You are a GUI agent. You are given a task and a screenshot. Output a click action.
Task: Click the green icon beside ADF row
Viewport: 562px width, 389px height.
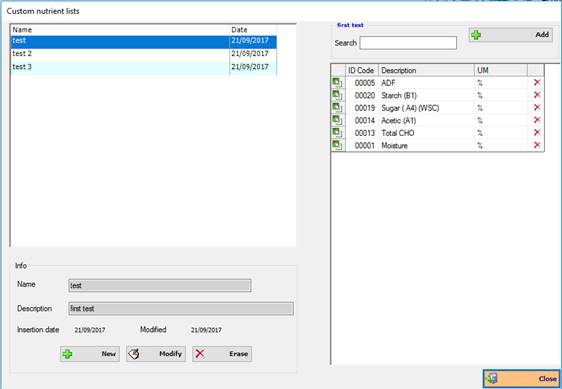click(x=337, y=83)
